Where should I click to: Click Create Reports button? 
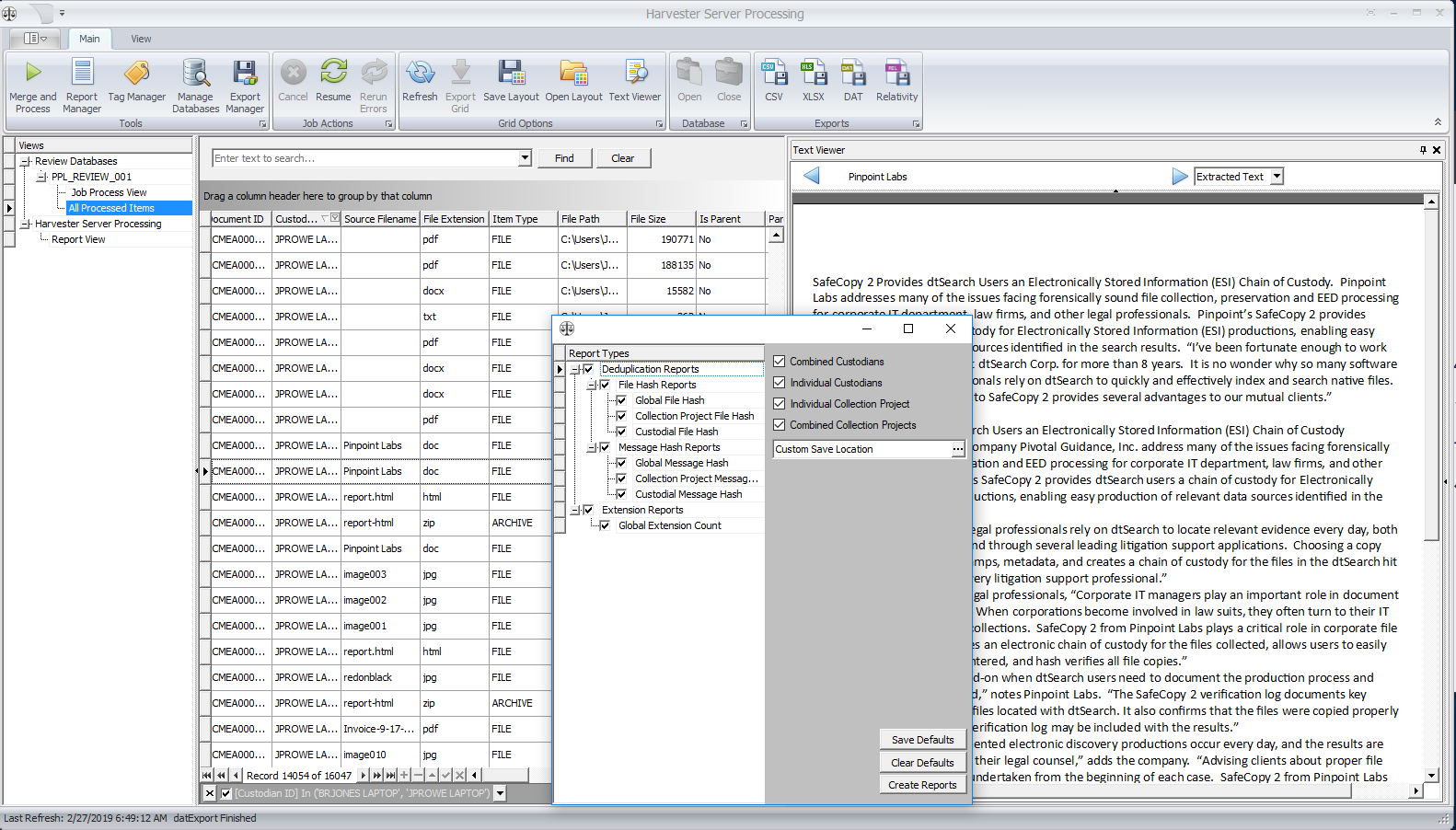[922, 785]
